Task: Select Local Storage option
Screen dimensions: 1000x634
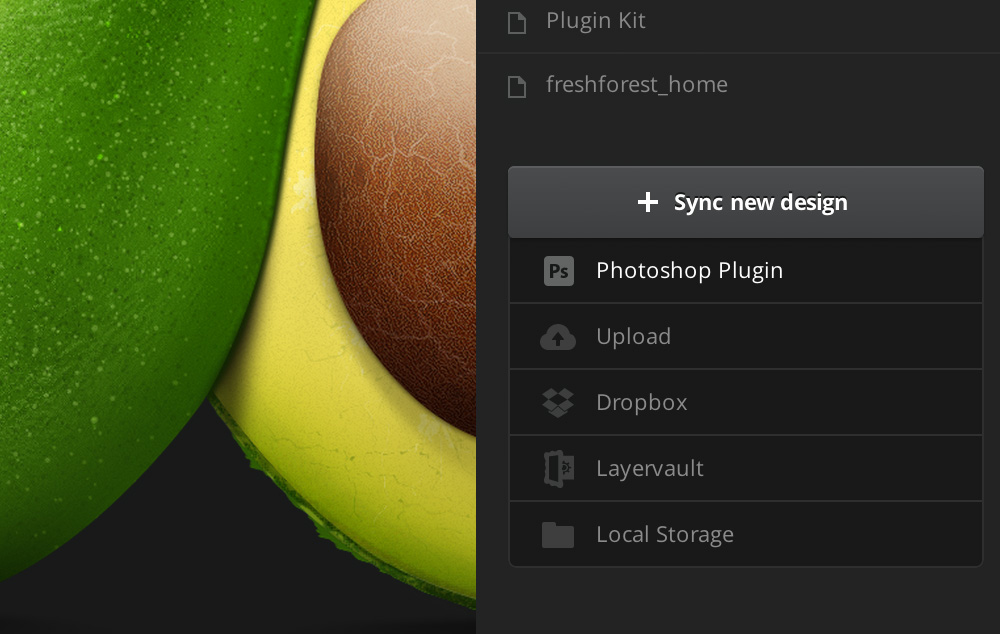Action: coord(746,534)
